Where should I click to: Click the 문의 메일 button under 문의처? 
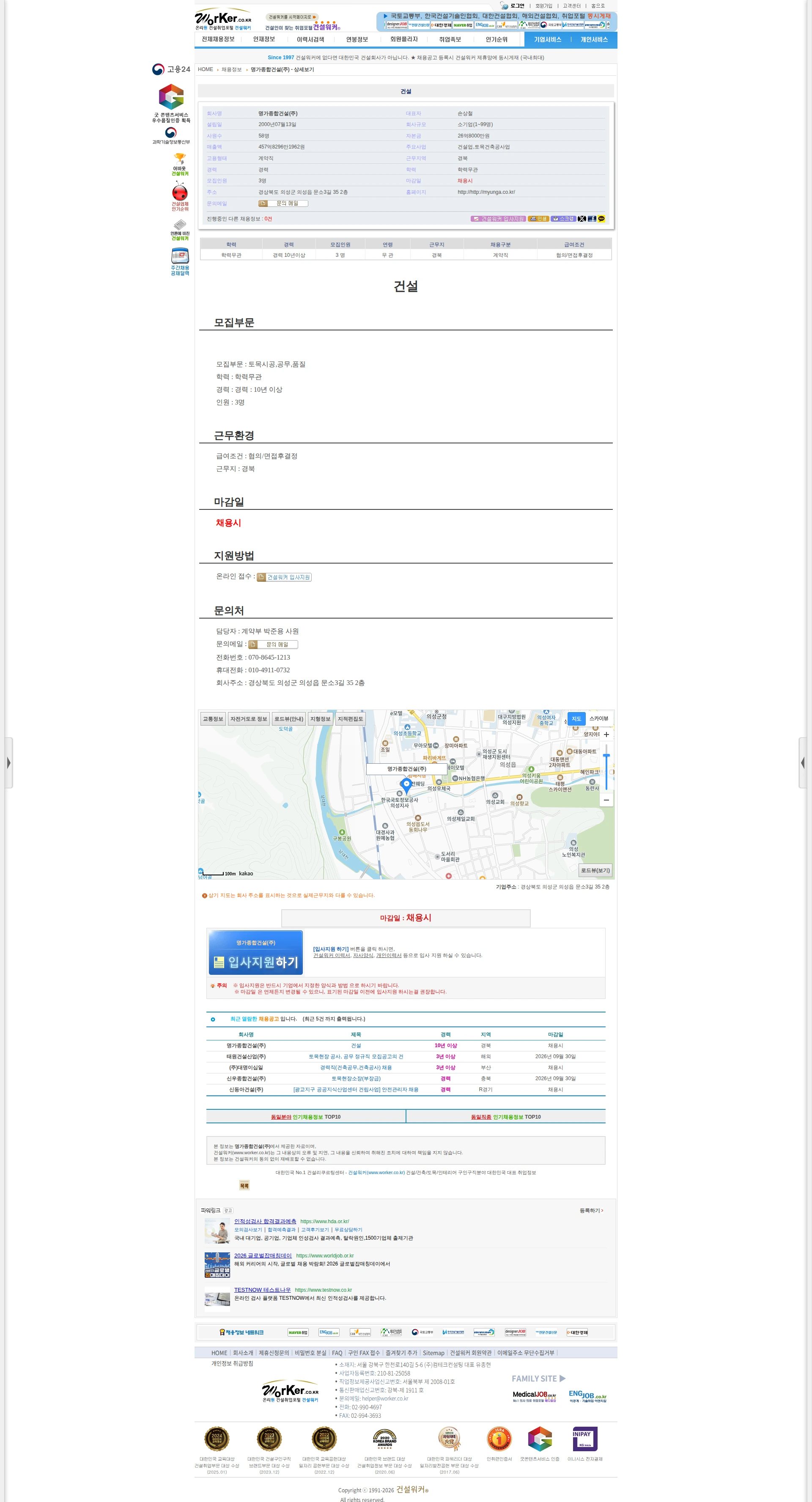[x=273, y=644]
